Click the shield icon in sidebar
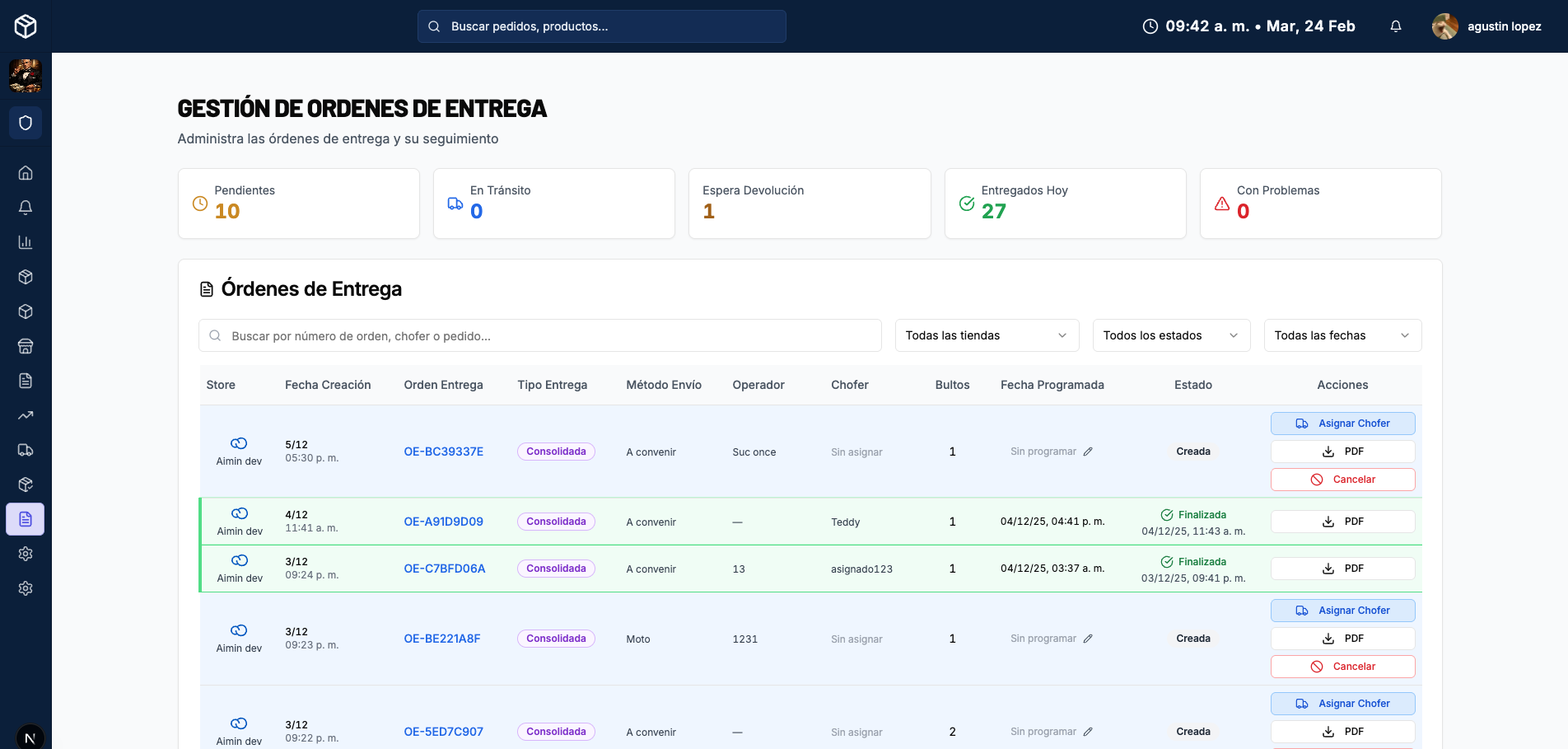The height and width of the screenshot is (749, 1568). (x=26, y=123)
